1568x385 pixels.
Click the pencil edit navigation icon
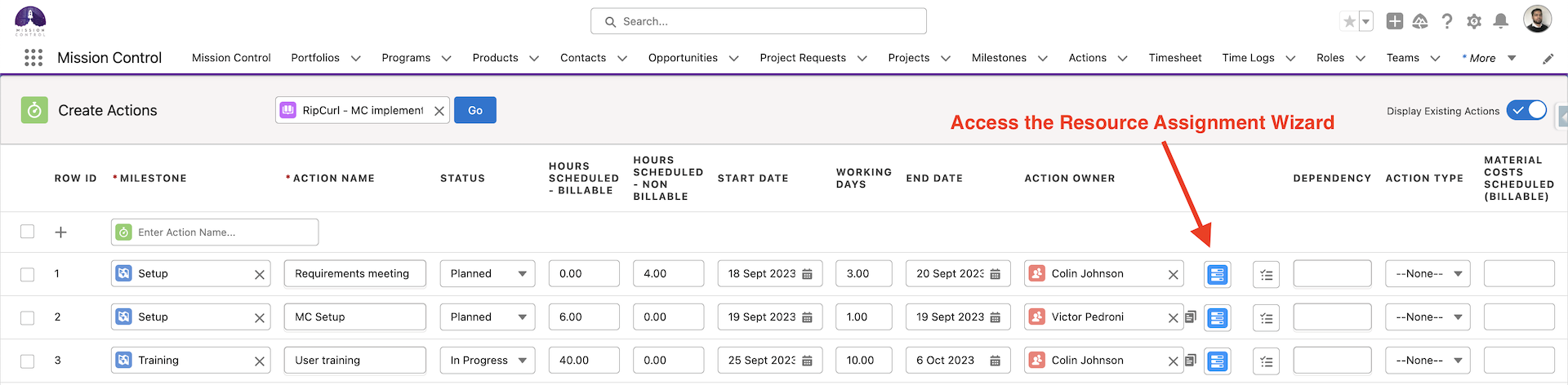[x=1548, y=59]
